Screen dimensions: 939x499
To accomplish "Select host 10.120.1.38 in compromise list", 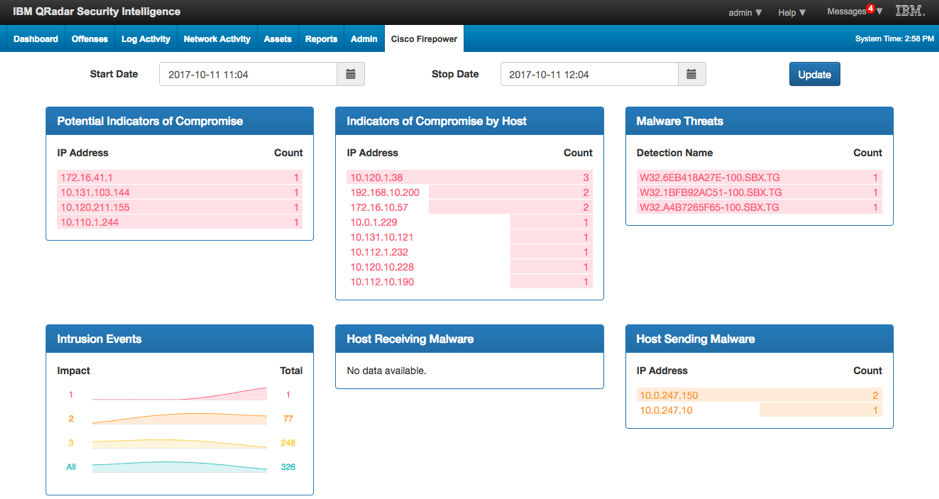I will [x=376, y=177].
